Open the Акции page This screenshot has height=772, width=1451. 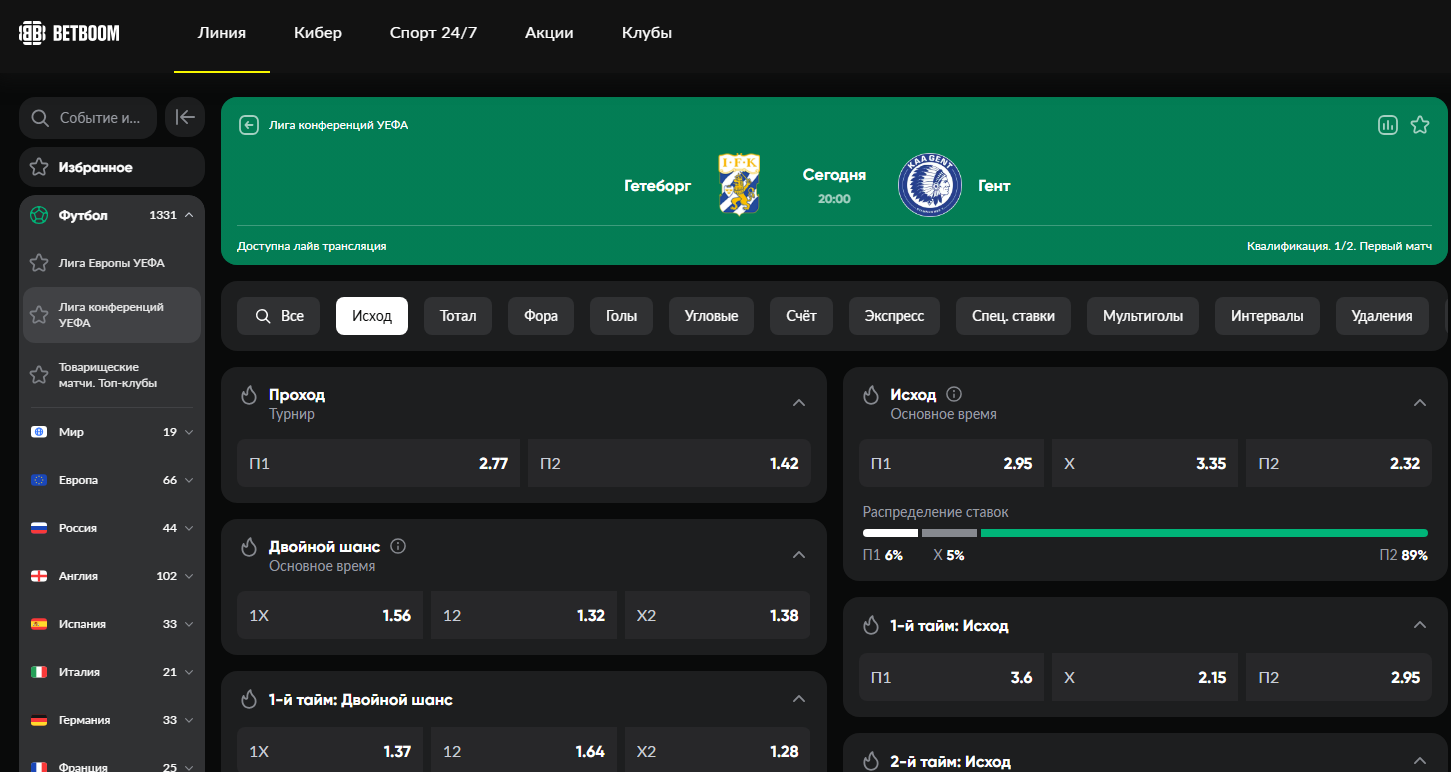coord(549,33)
